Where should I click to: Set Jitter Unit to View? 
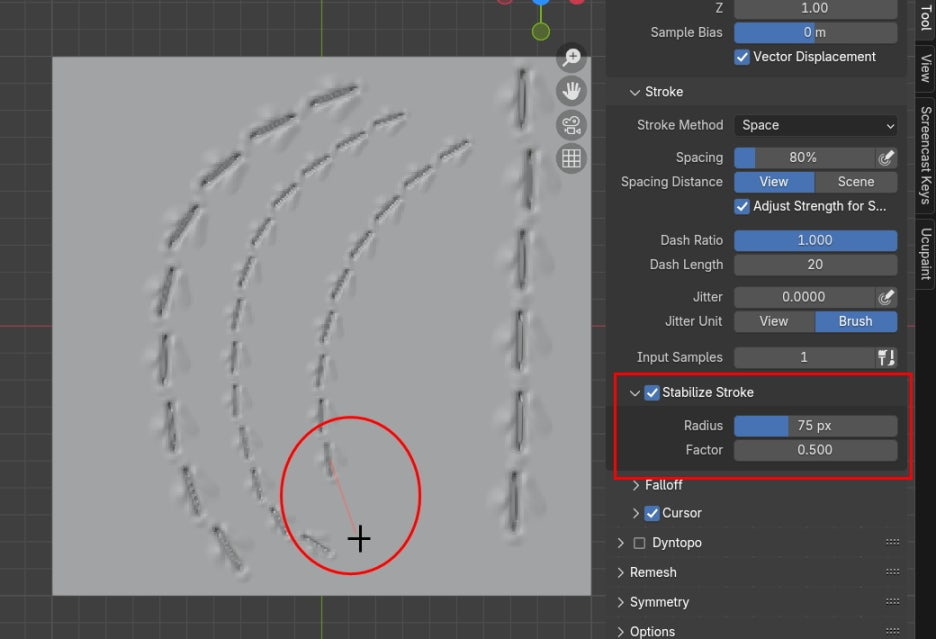pyautogui.click(x=774, y=321)
